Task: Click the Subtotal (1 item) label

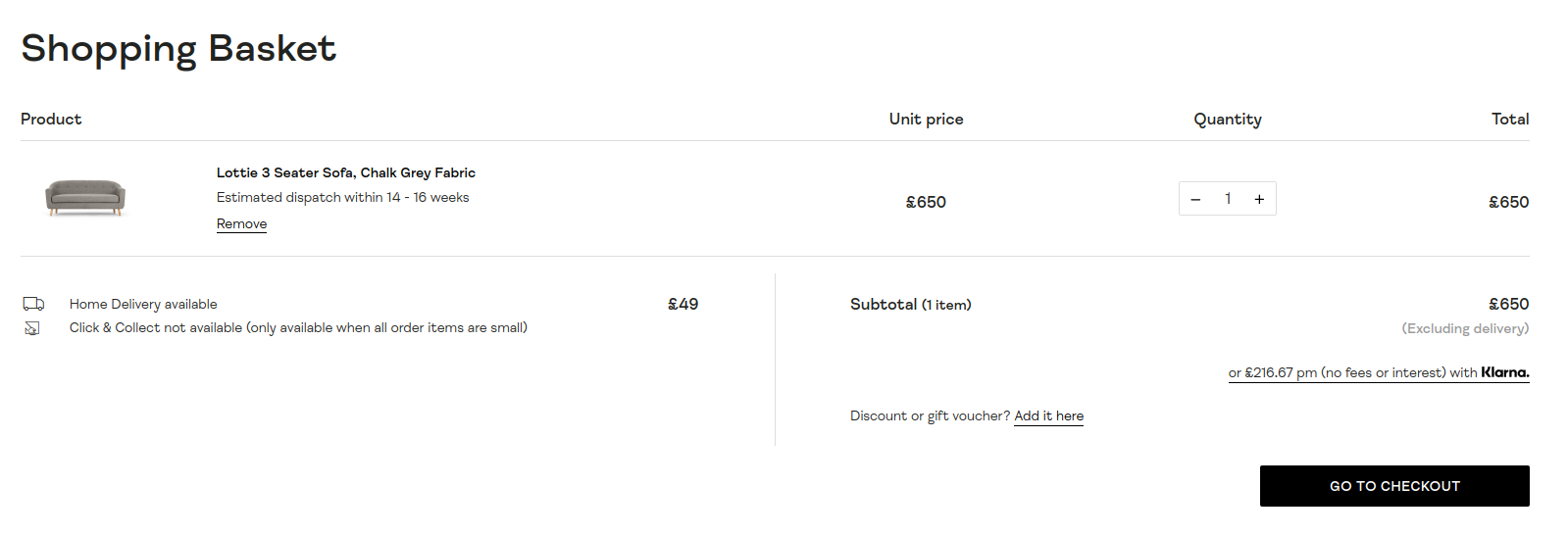Action: [910, 304]
